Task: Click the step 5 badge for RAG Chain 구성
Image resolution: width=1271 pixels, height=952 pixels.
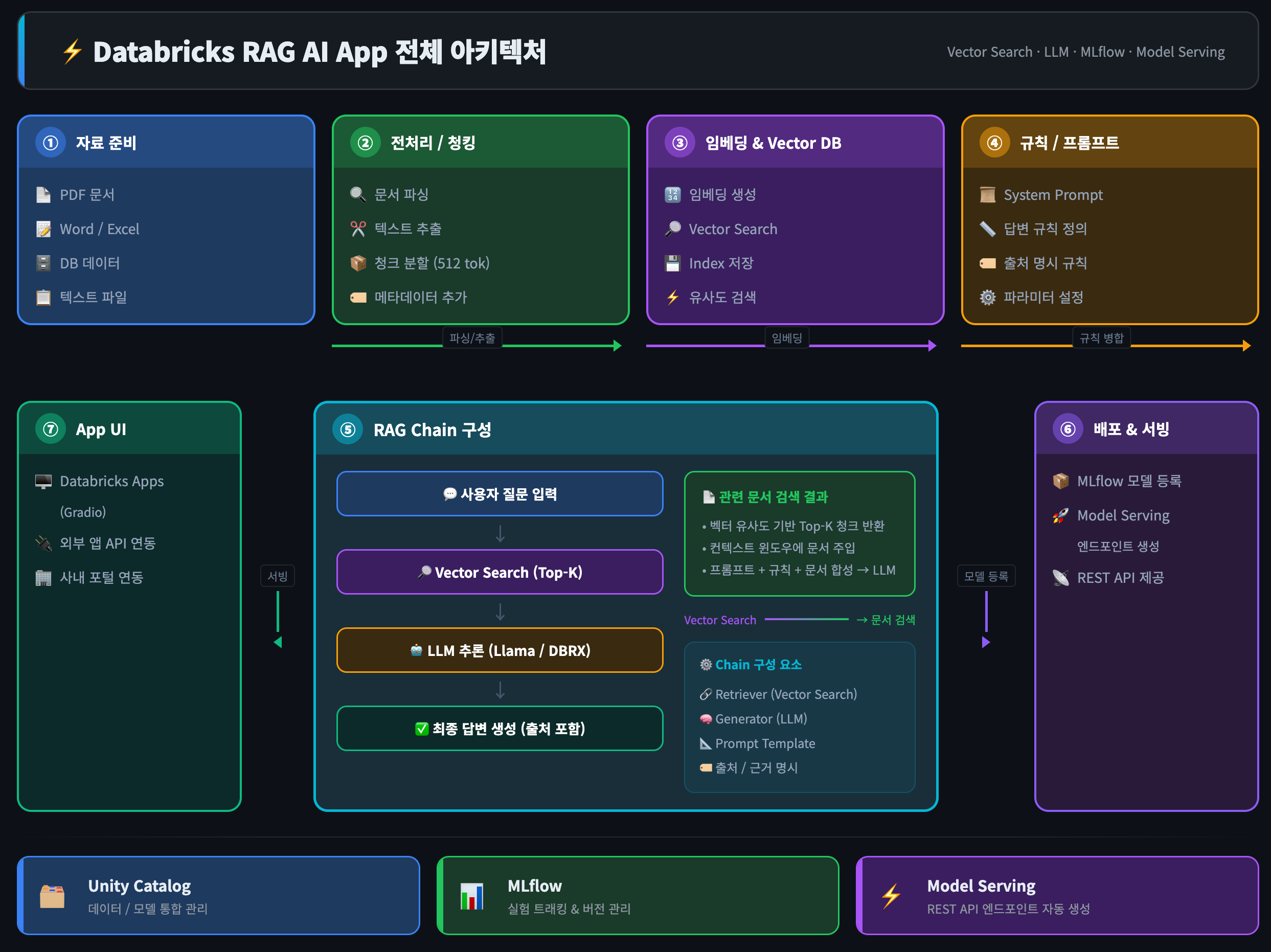Action: pyautogui.click(x=348, y=430)
